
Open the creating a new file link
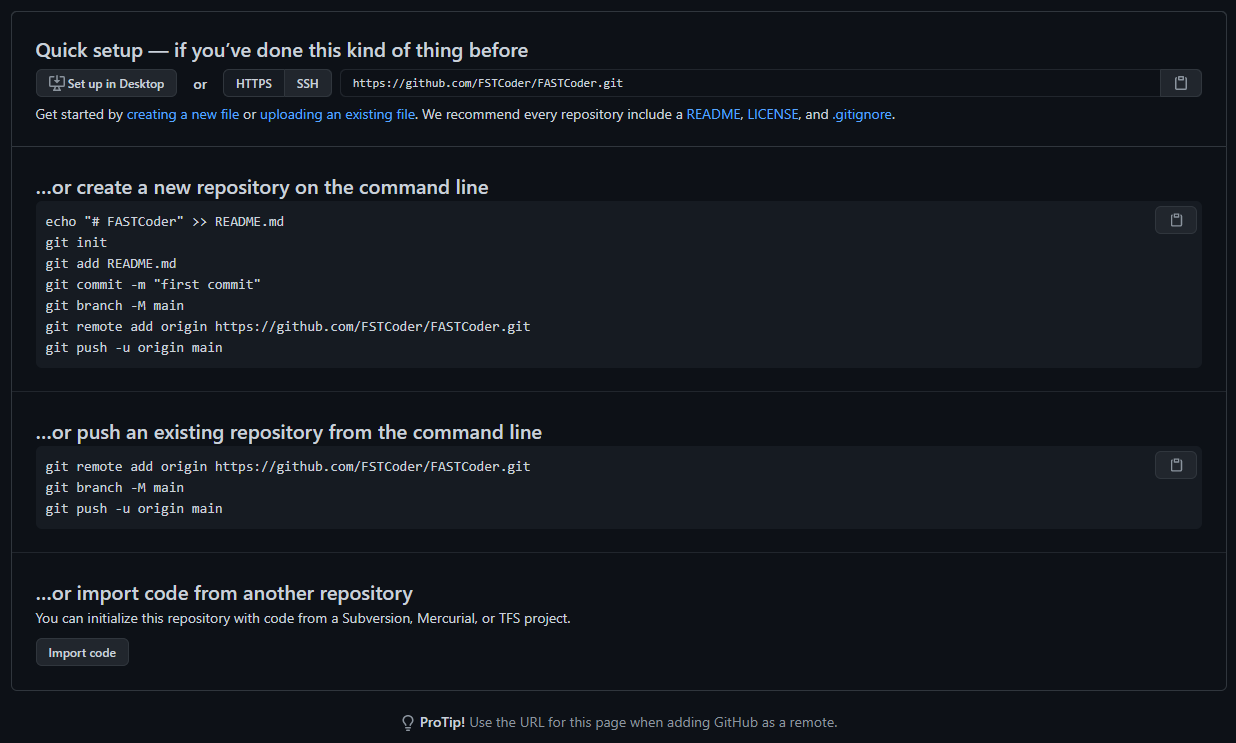point(183,114)
